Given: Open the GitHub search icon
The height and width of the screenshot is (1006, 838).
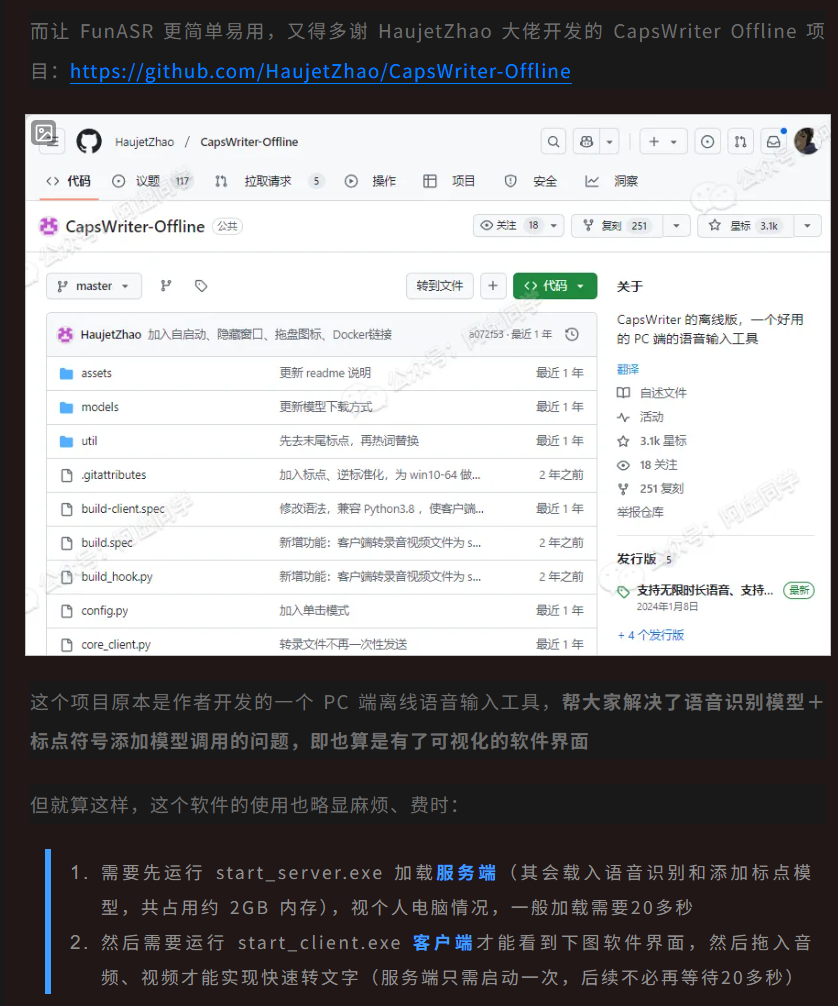Looking at the screenshot, I should [x=553, y=142].
